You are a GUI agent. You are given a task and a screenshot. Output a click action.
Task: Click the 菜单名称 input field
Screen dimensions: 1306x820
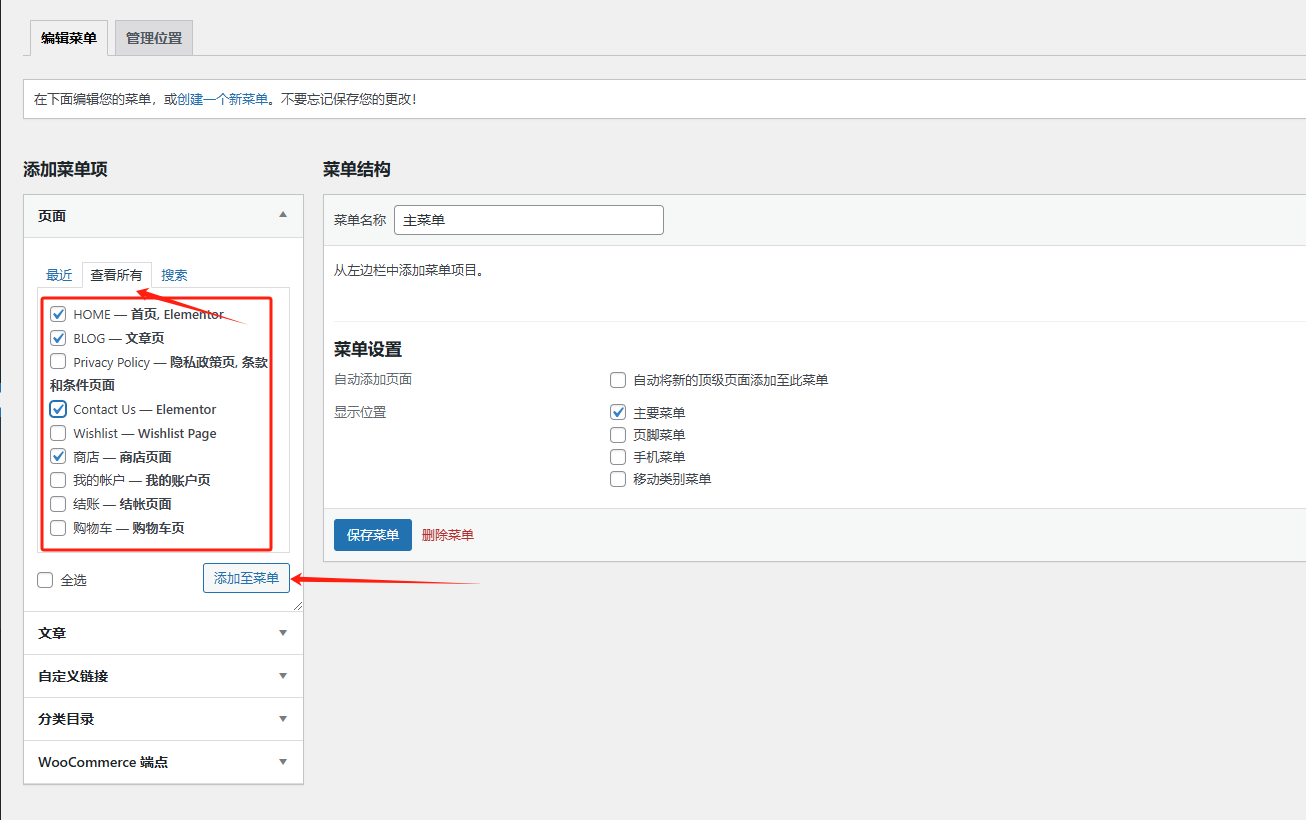[x=528, y=219]
